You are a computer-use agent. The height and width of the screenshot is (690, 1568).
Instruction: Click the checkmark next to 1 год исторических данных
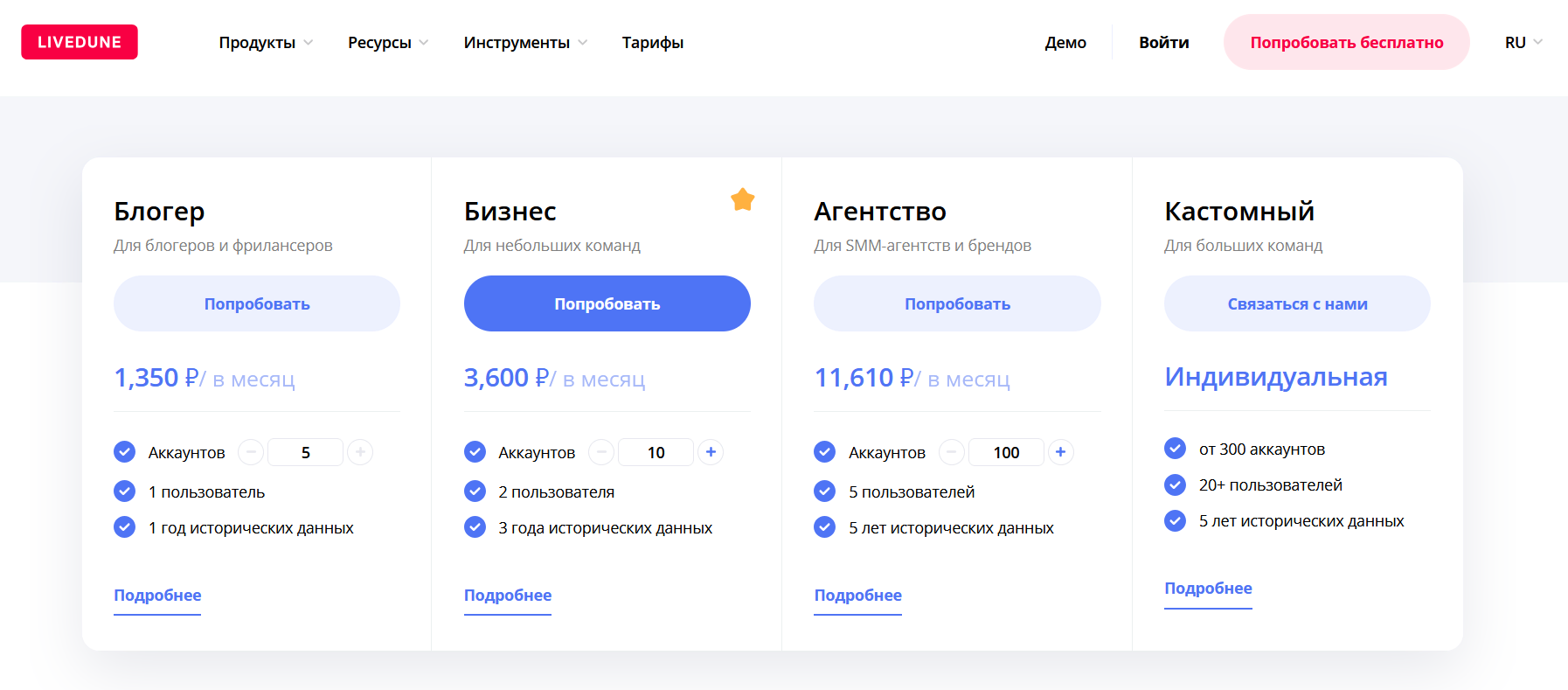pos(125,527)
